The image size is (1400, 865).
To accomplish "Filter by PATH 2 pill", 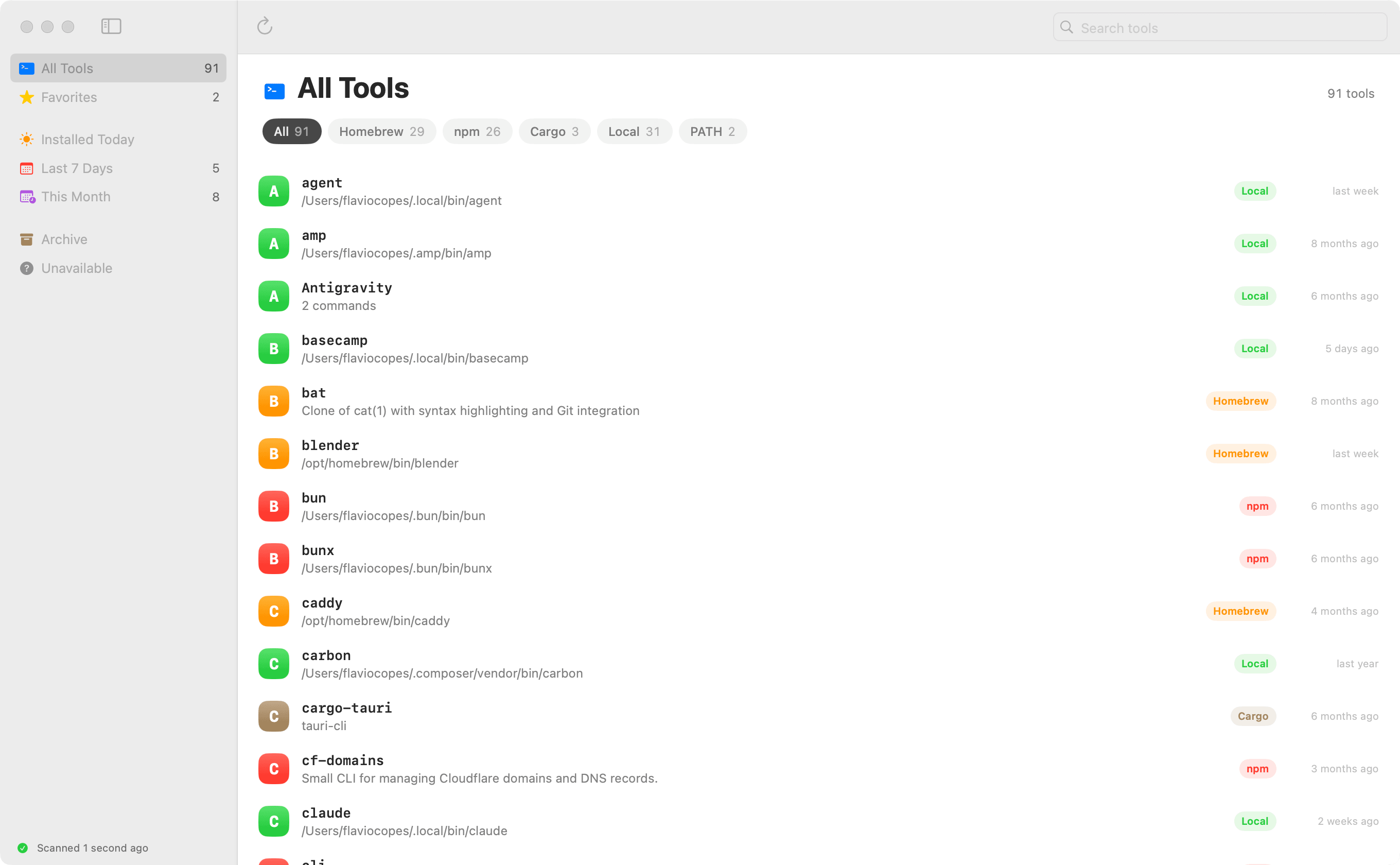I will [712, 132].
